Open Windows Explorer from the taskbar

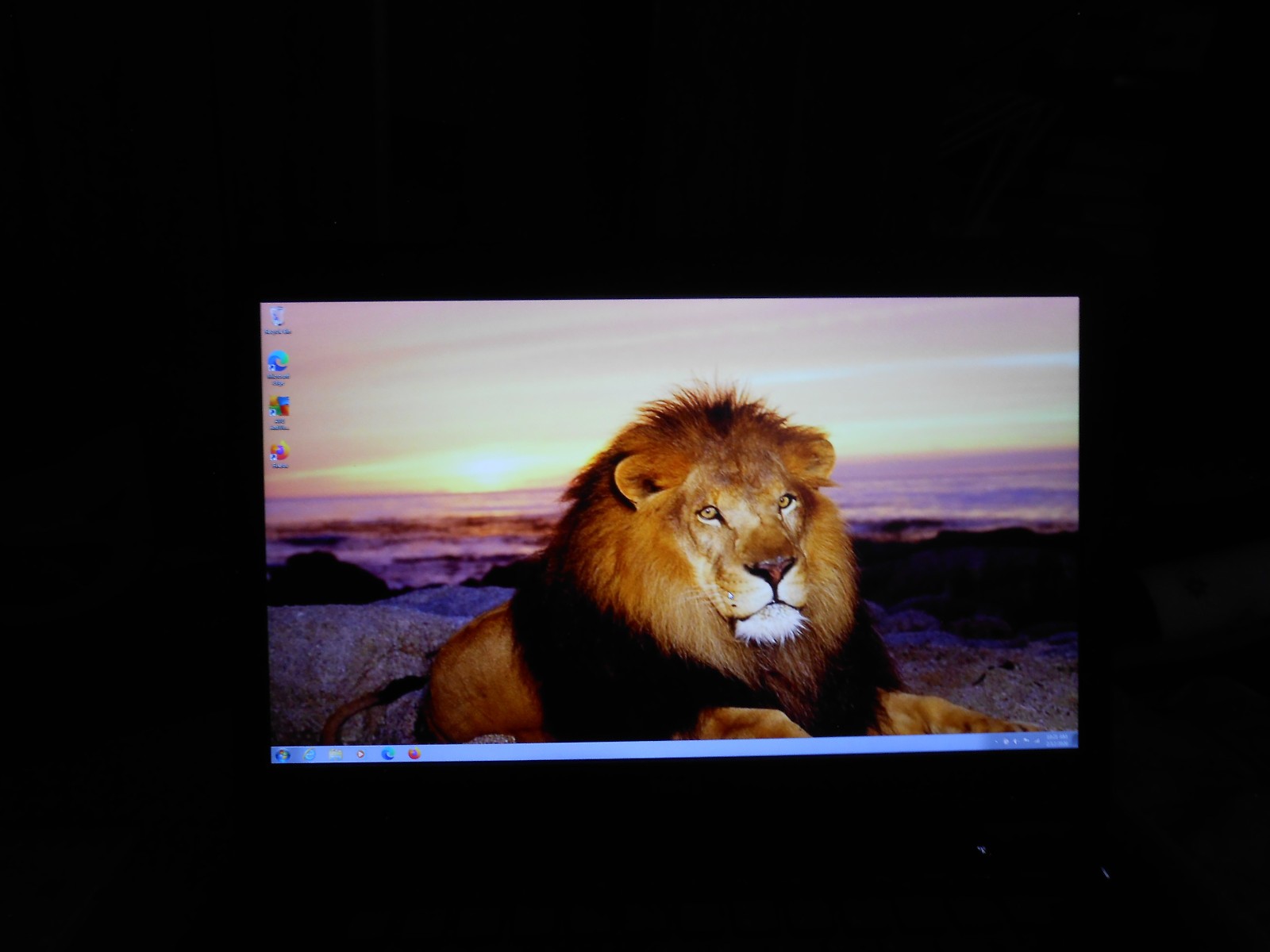click(x=336, y=754)
